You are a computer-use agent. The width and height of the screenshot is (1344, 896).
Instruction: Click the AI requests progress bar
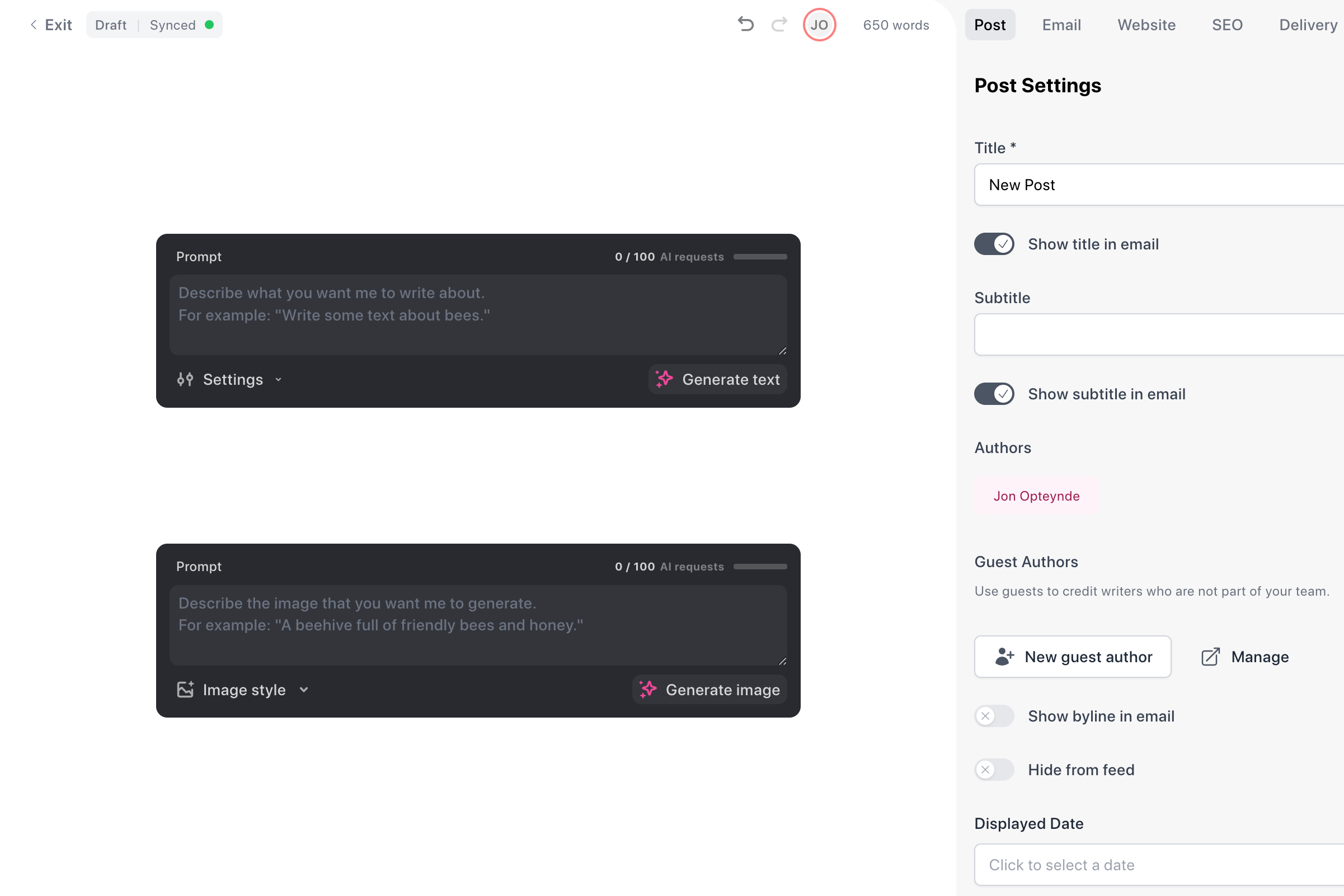coord(760,257)
